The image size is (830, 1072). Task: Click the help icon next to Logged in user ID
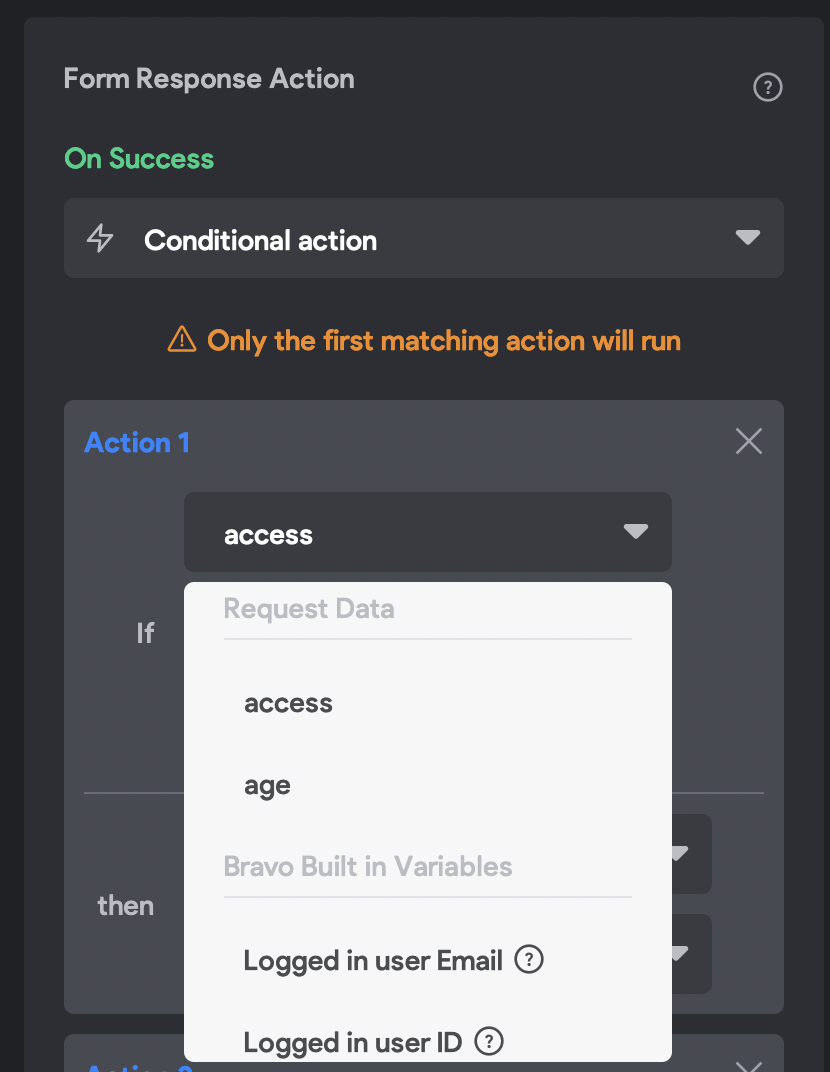coord(489,1042)
